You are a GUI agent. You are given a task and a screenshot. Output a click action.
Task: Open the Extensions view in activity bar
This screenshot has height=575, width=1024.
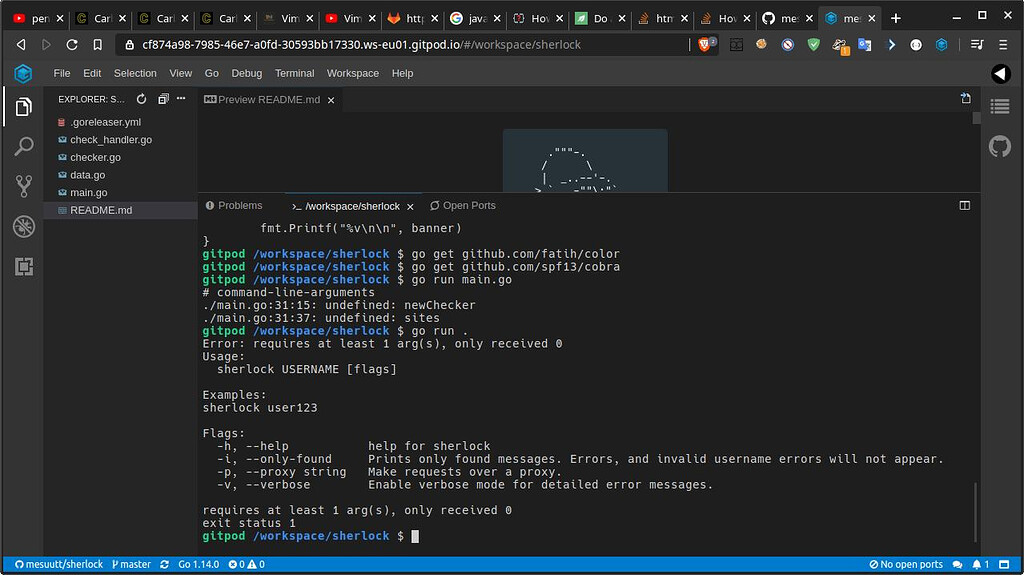coord(24,266)
